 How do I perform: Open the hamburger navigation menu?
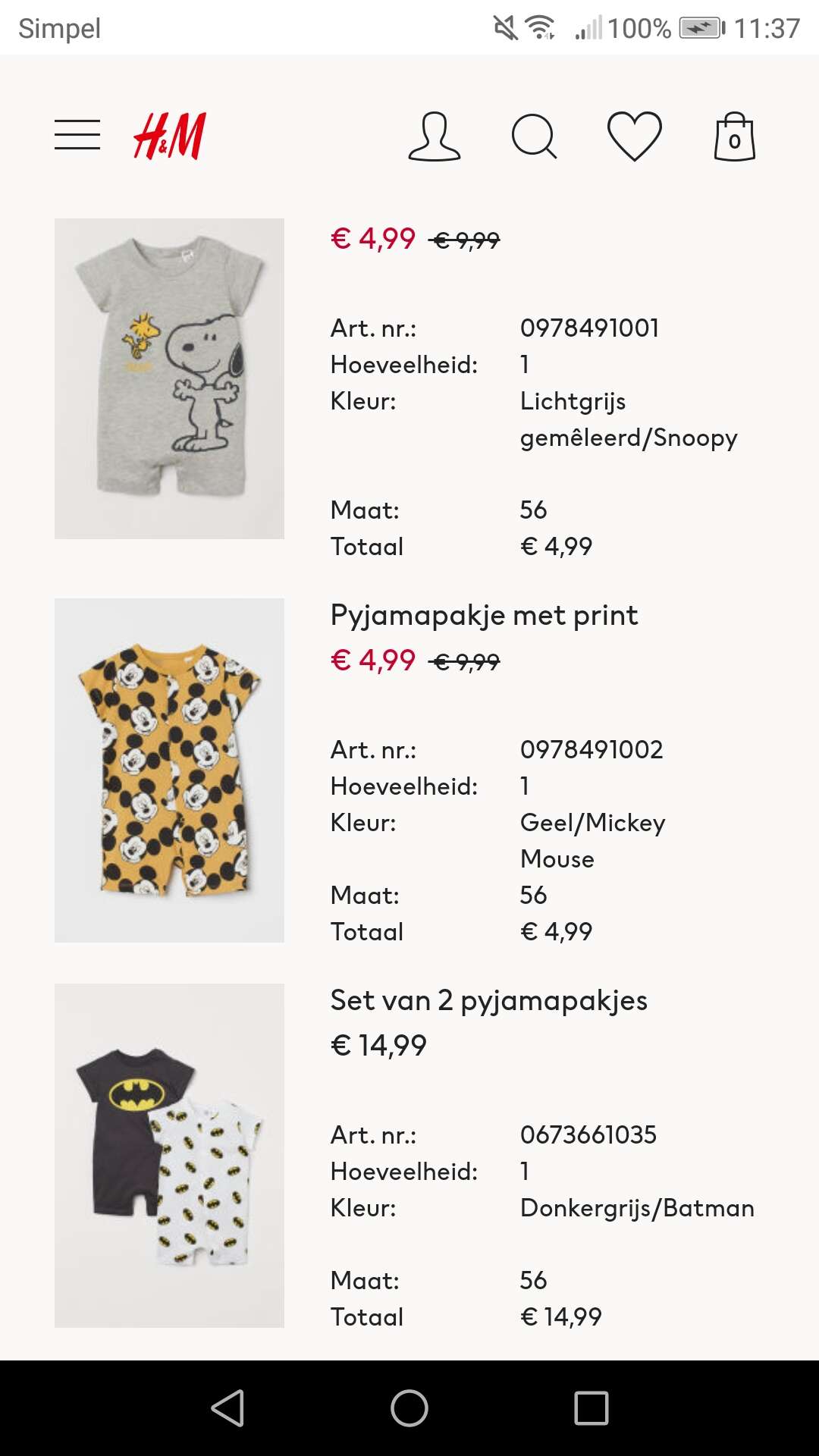pos(77,135)
